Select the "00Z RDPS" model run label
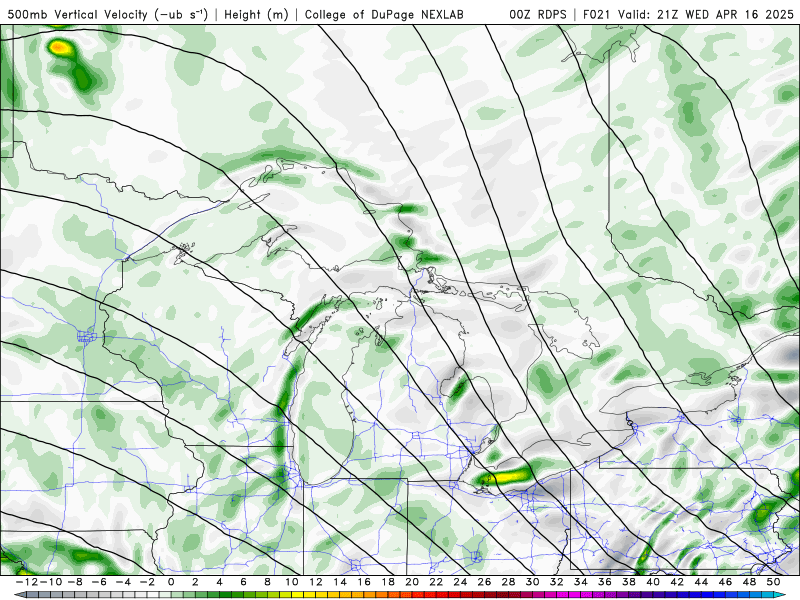The width and height of the screenshot is (800, 600). tap(538, 14)
